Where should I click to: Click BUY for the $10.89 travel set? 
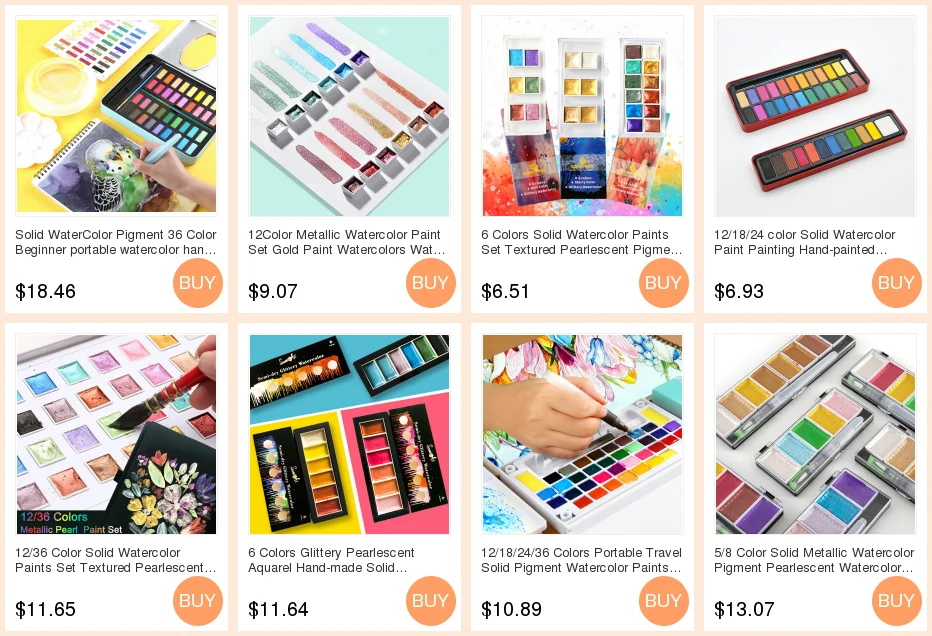(663, 601)
